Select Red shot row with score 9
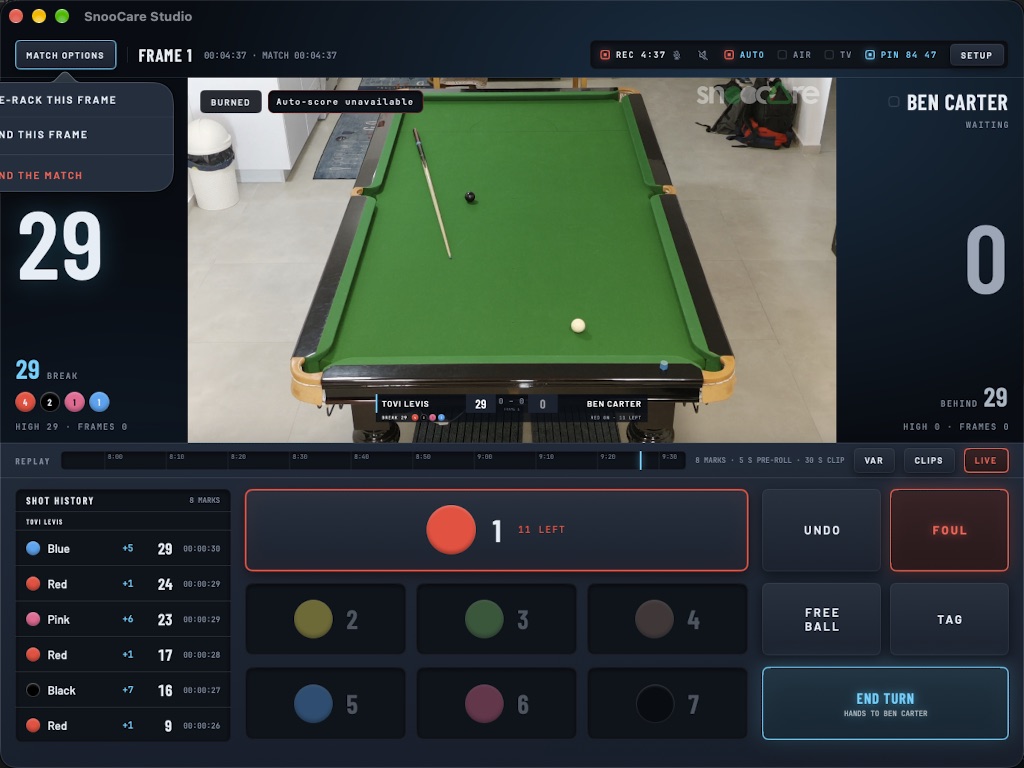The image size is (1024, 768). pos(123,726)
